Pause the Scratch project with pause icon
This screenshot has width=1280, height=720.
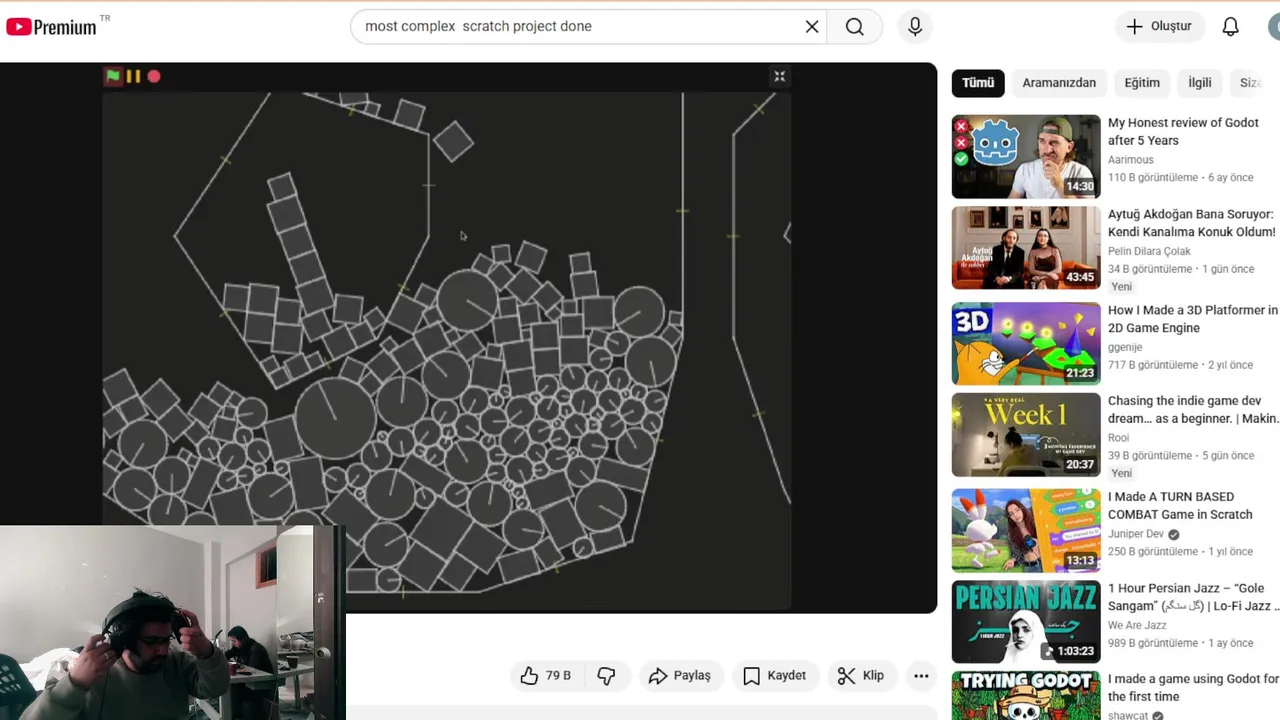tap(133, 76)
